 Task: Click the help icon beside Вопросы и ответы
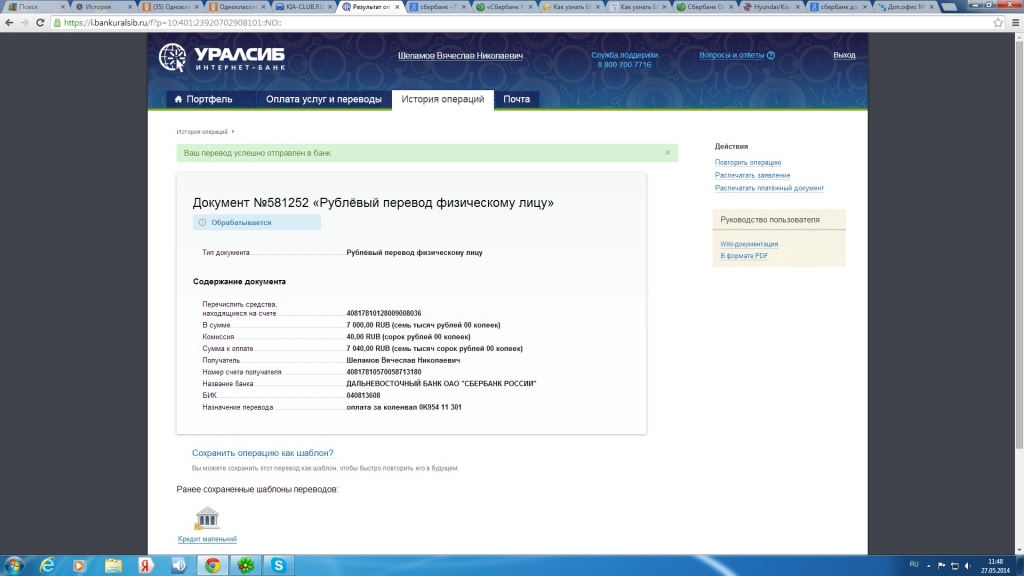[771, 56]
